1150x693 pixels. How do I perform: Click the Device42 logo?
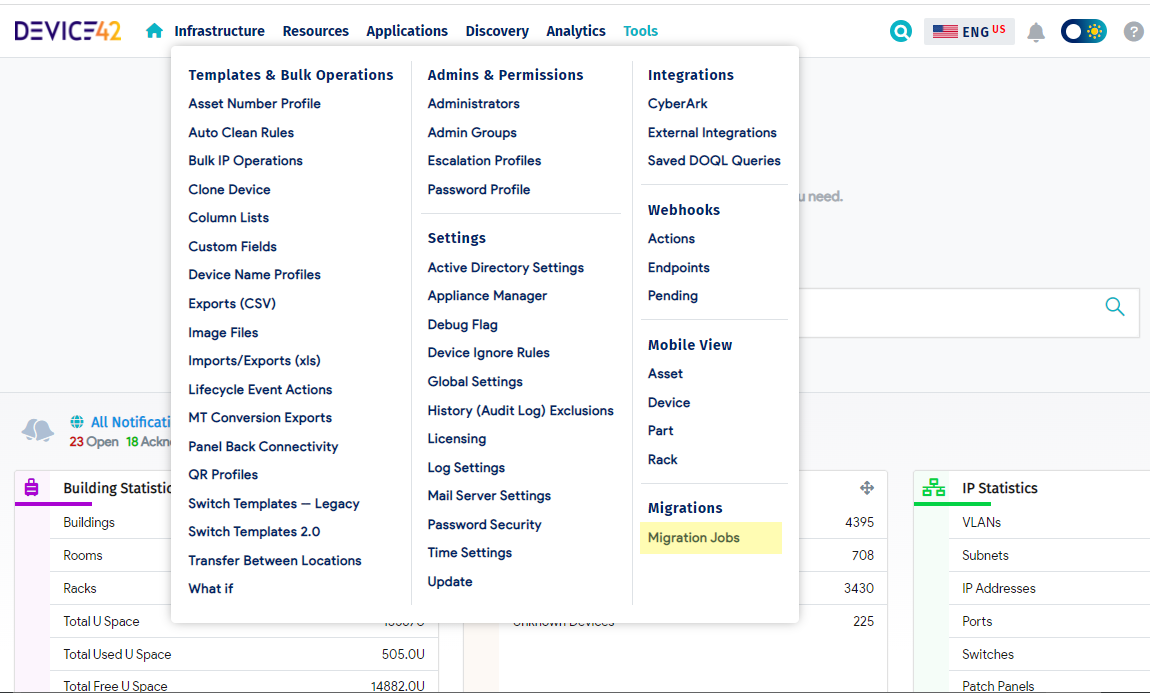coord(68,31)
